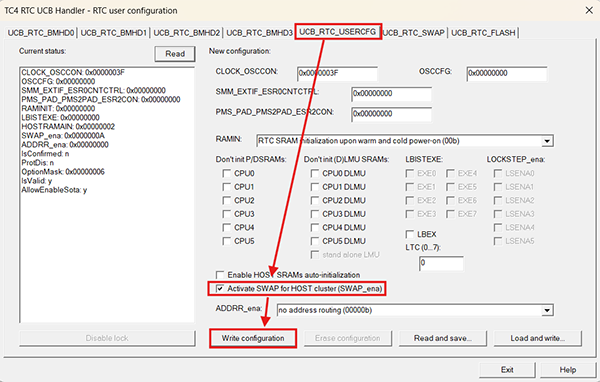Focus the OSCCFG input field
600x382 pixels.
point(507,73)
